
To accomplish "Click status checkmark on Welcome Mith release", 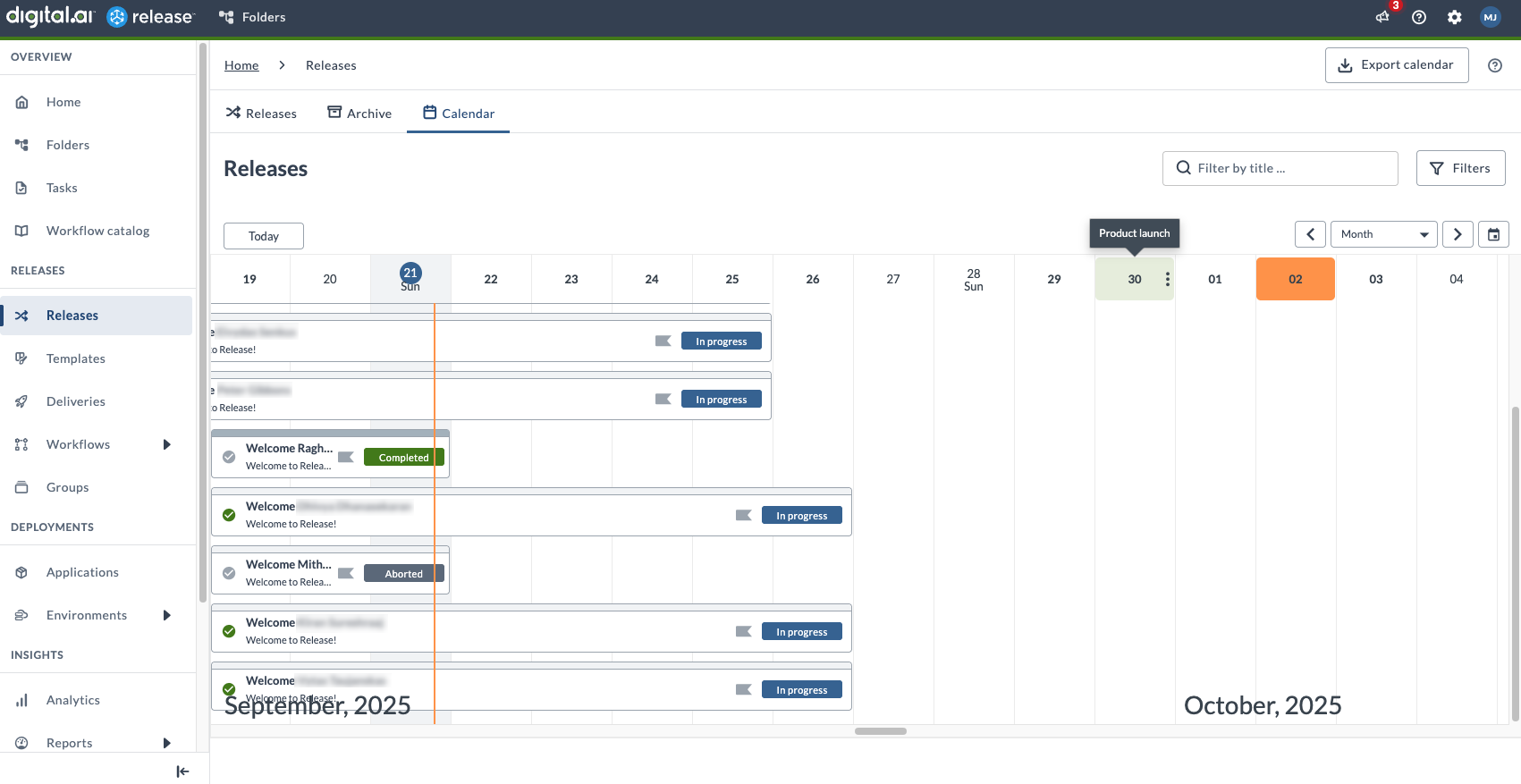I will pos(229,573).
